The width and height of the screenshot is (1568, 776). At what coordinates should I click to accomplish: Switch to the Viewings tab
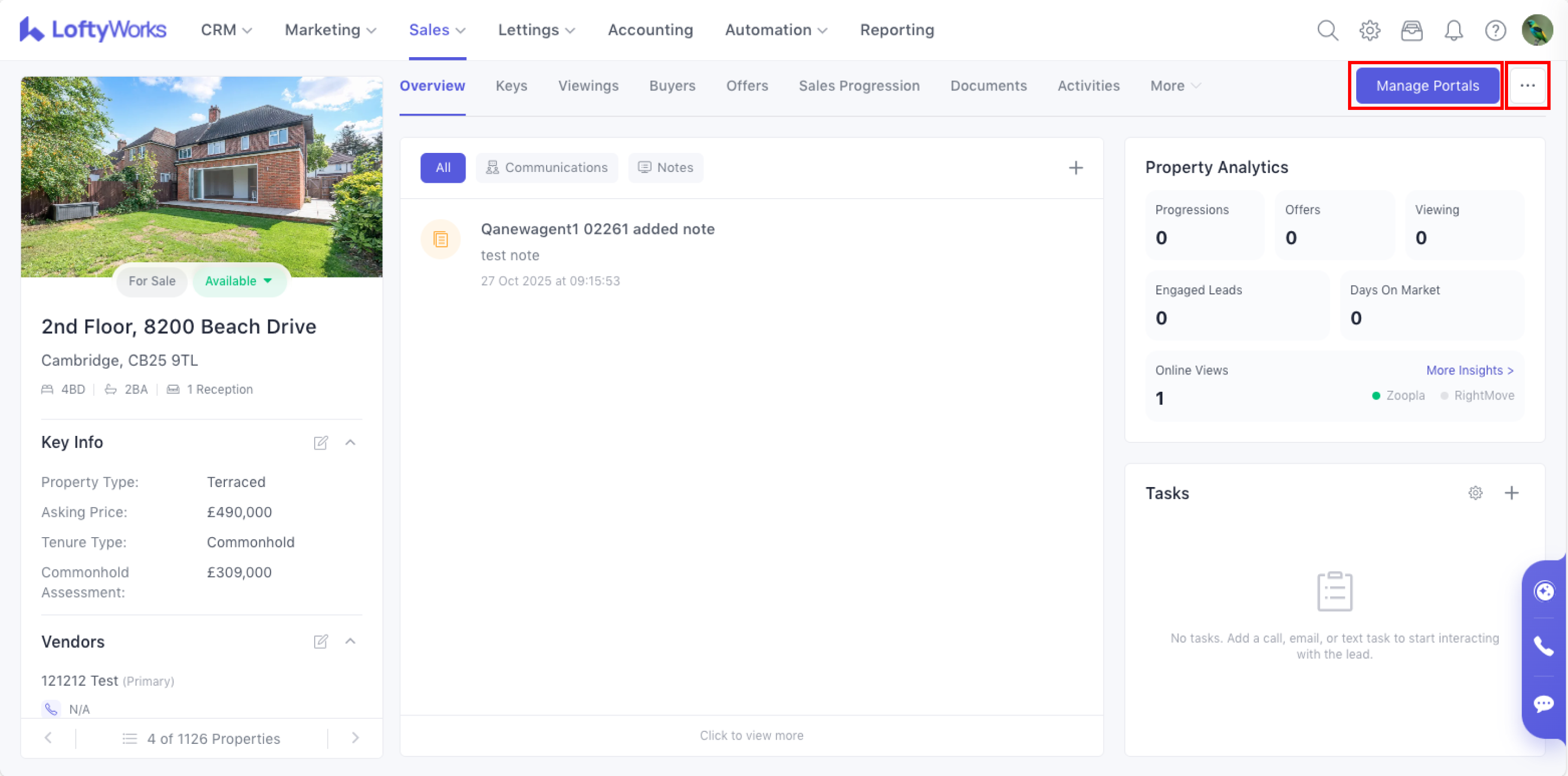[x=588, y=86]
